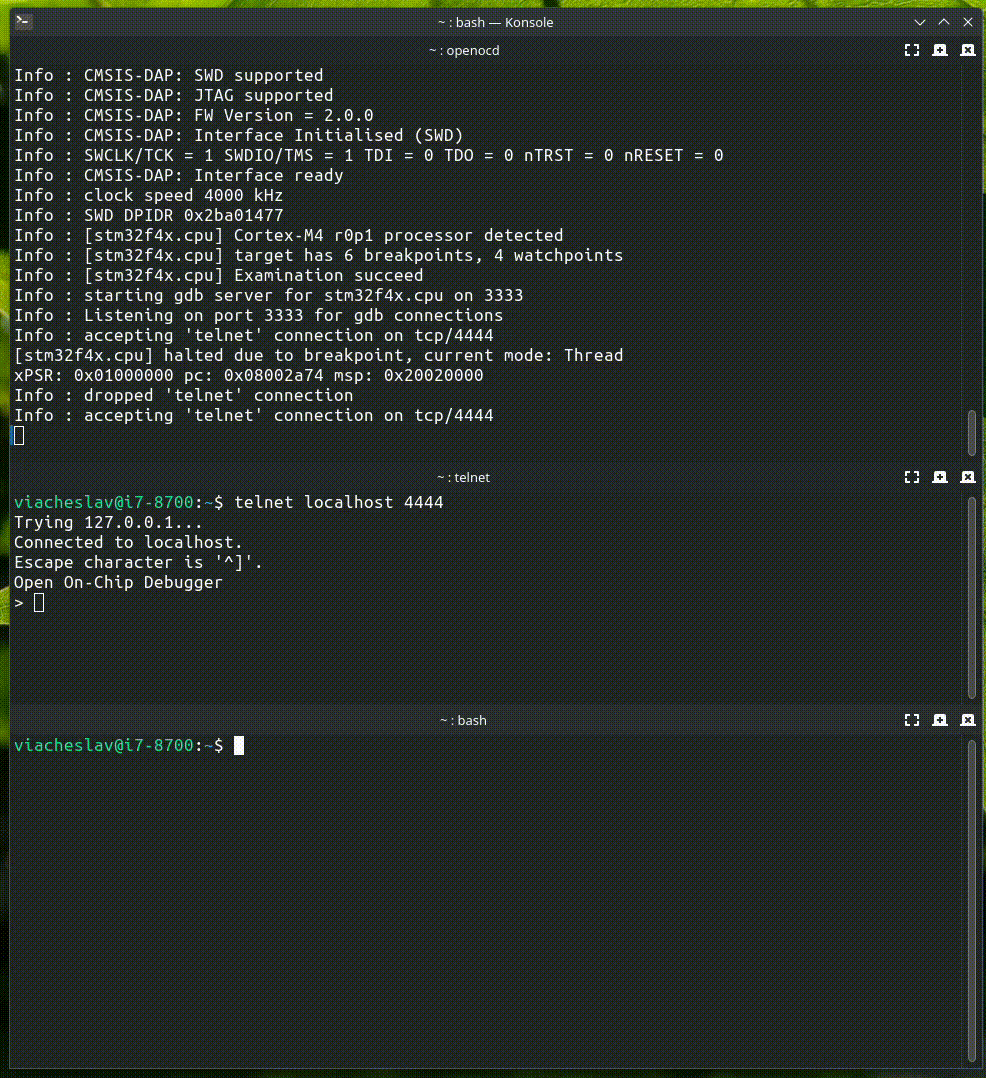Click the 'dropped telnet connection' line
This screenshot has width=986, height=1078.
[184, 395]
